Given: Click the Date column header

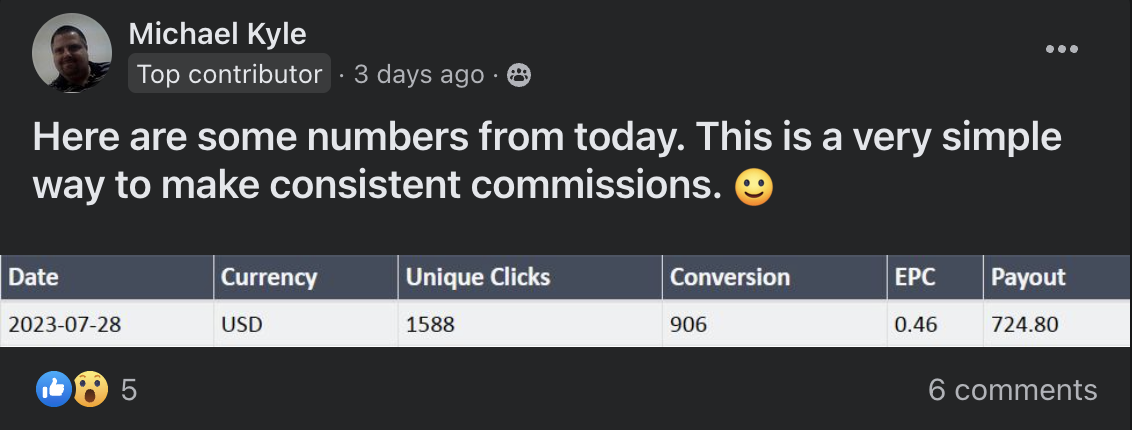Looking at the screenshot, I should [34, 277].
